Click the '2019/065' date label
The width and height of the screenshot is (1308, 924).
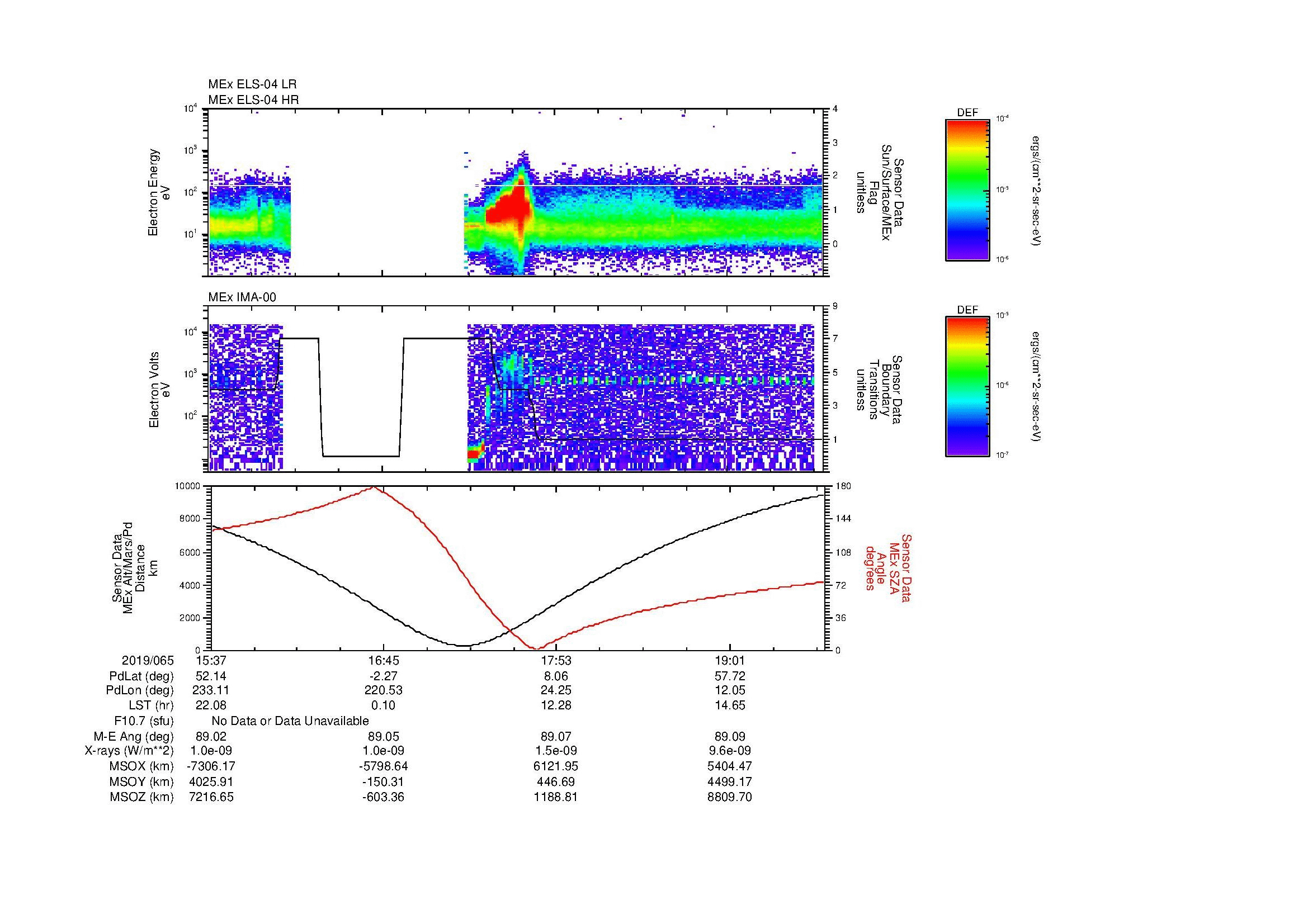148,660
